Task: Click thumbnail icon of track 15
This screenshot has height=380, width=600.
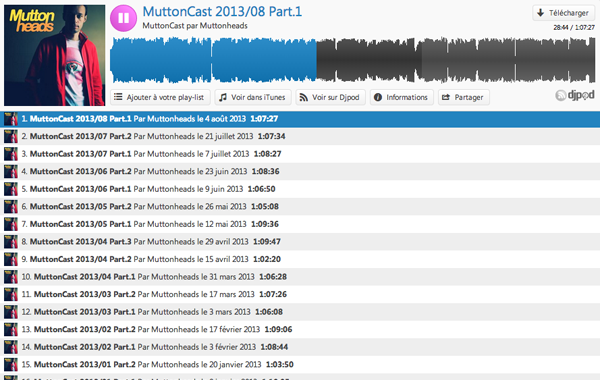Action: (x=11, y=365)
